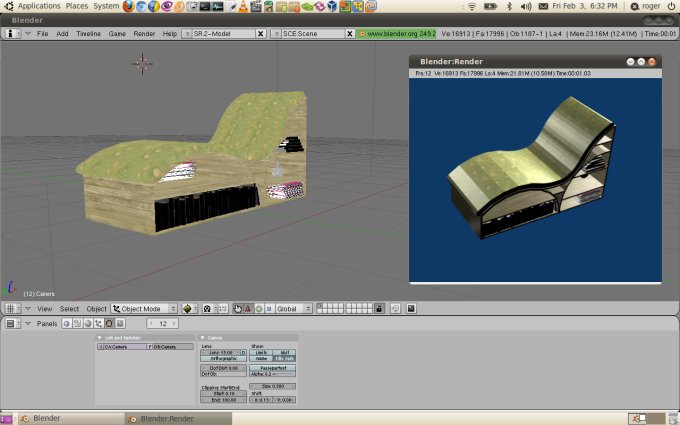
Task: Click the lock layers icon in 3D header
Action: click(379, 308)
